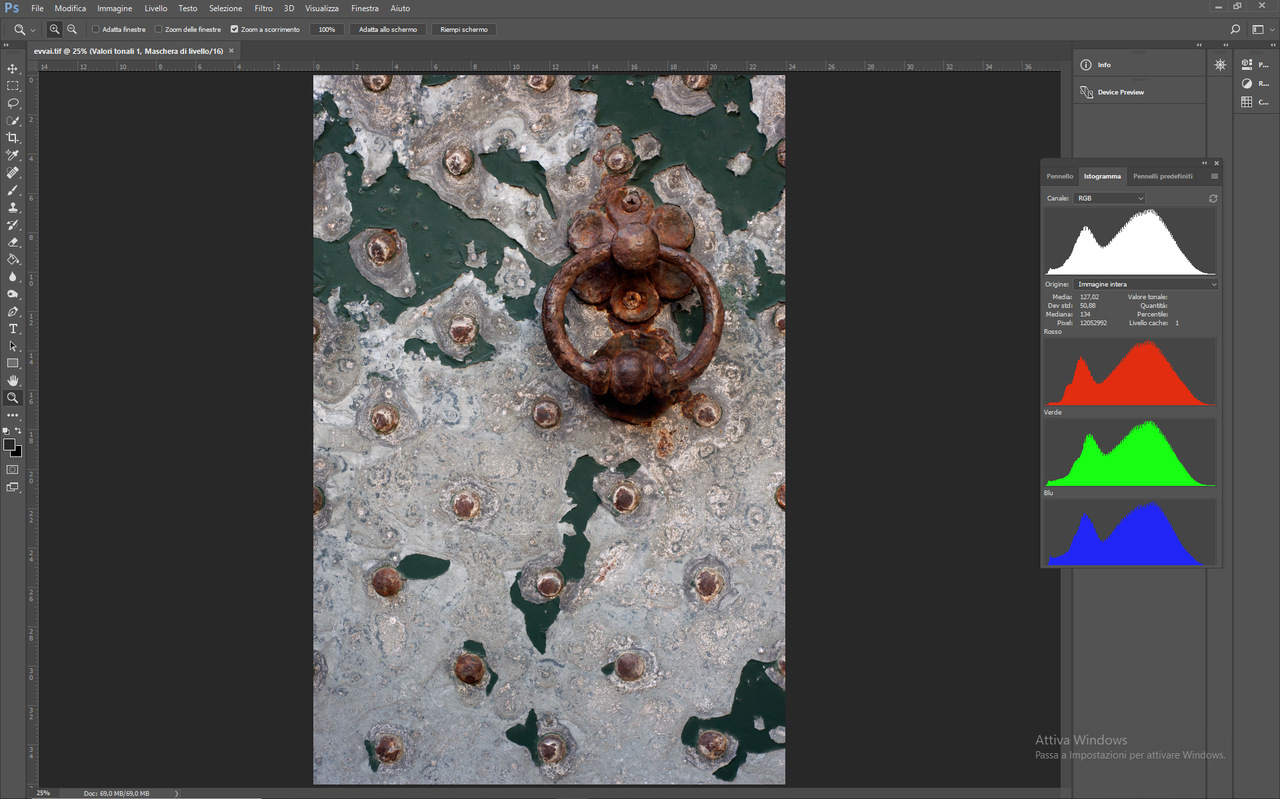Click the Adatta allo schermo button

(388, 30)
